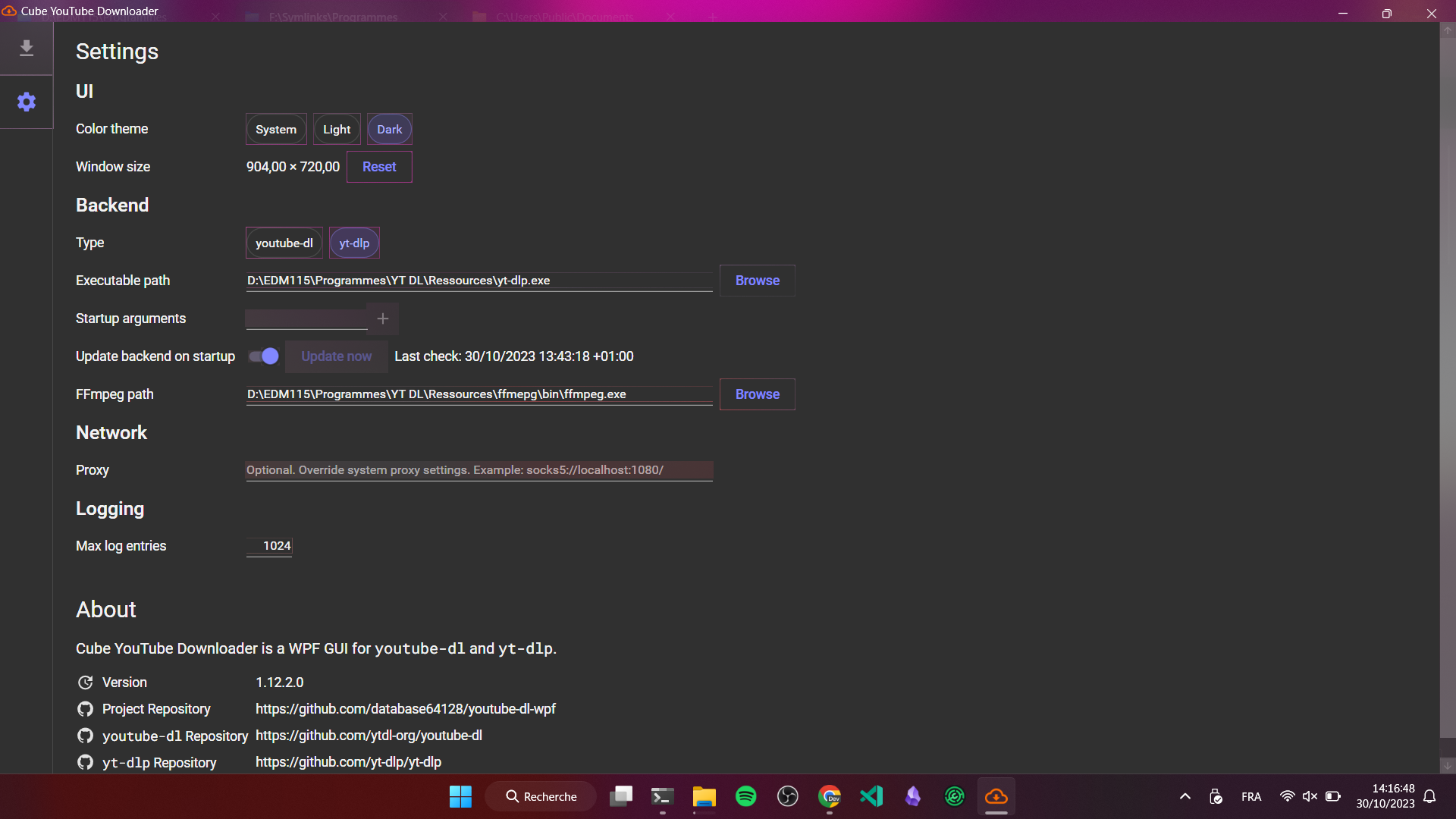
Task: Click the Version refresh icon in About
Action: pyautogui.click(x=86, y=682)
